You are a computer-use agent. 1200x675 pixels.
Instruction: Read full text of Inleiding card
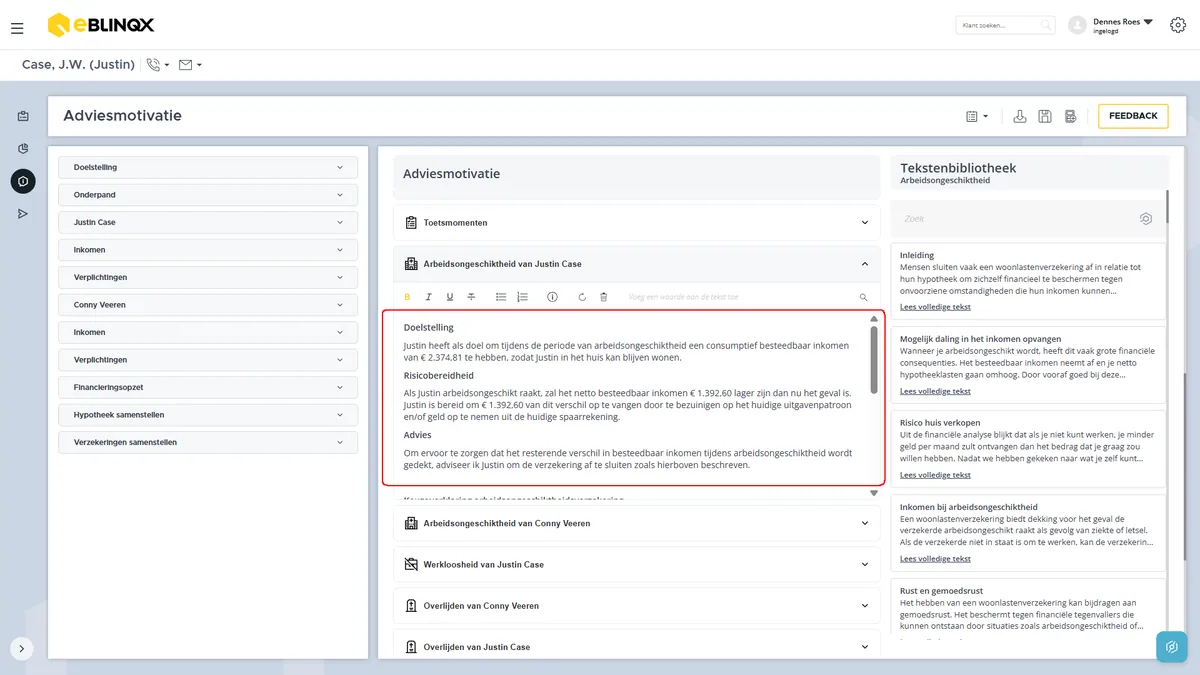pos(935,307)
